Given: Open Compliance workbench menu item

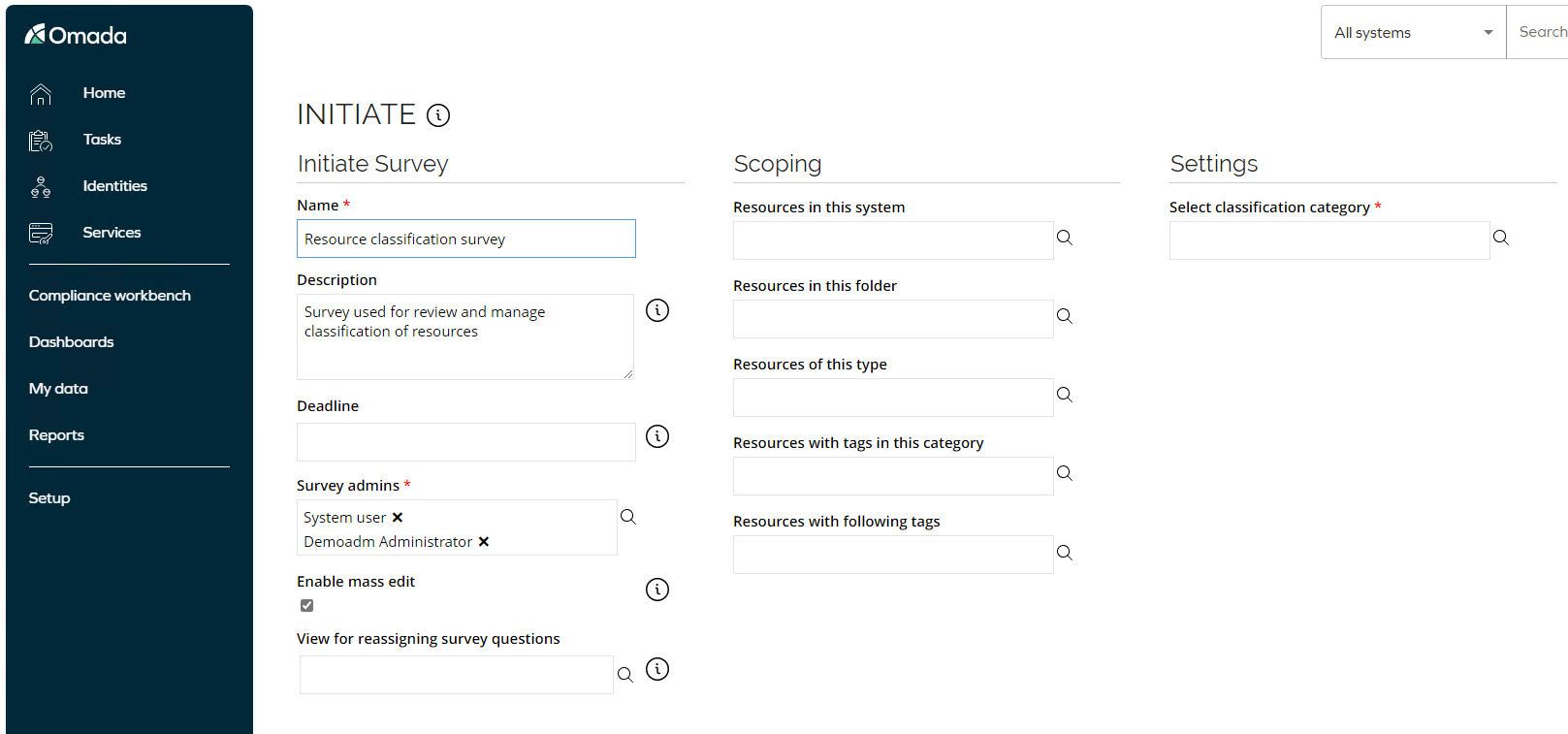Looking at the screenshot, I should click(x=110, y=296).
